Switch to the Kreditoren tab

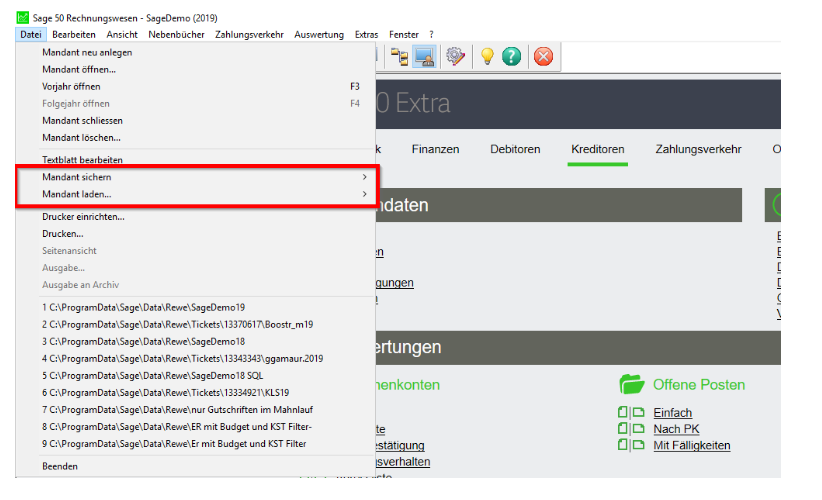click(598, 149)
